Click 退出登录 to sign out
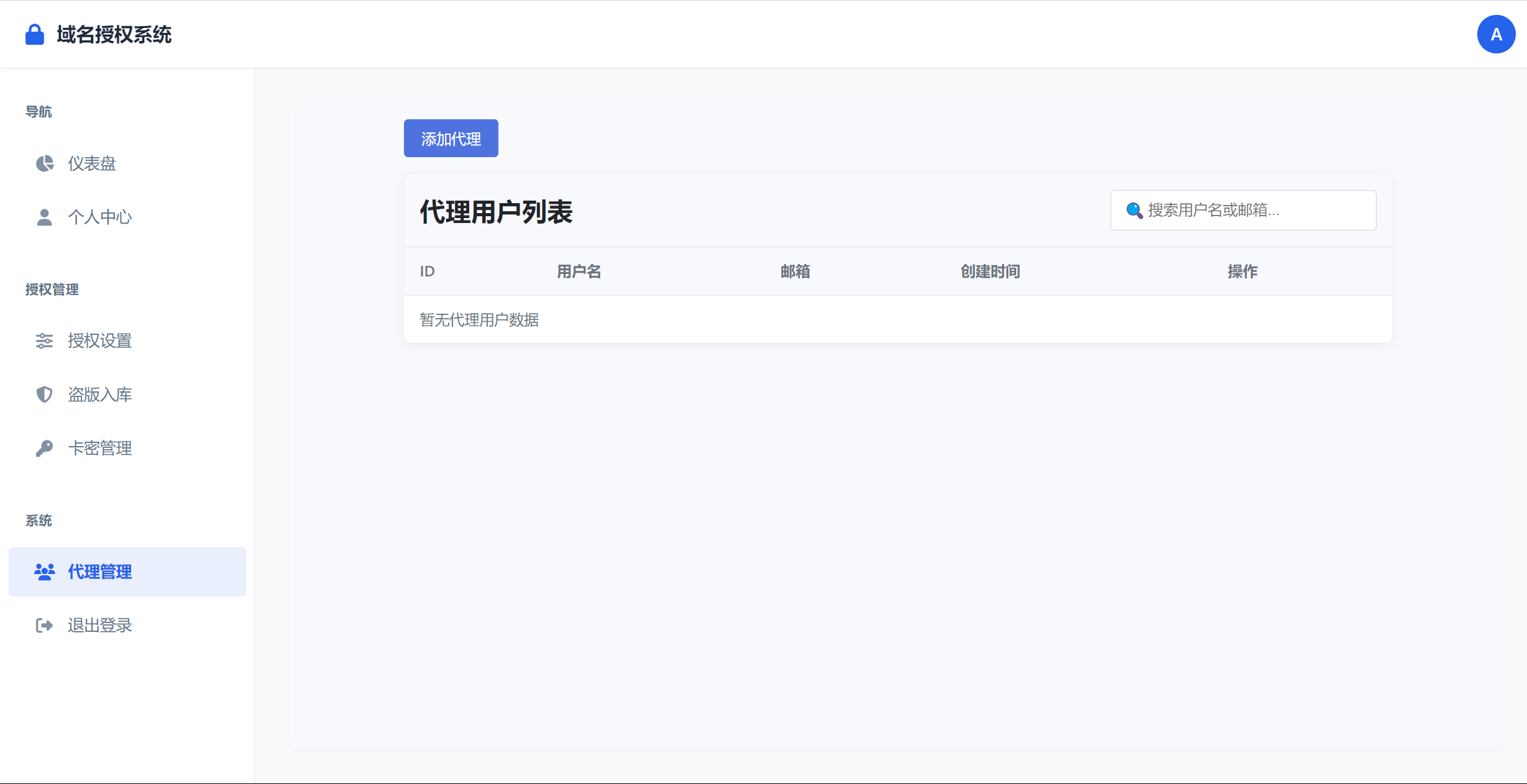The height and width of the screenshot is (784, 1527). point(99,625)
